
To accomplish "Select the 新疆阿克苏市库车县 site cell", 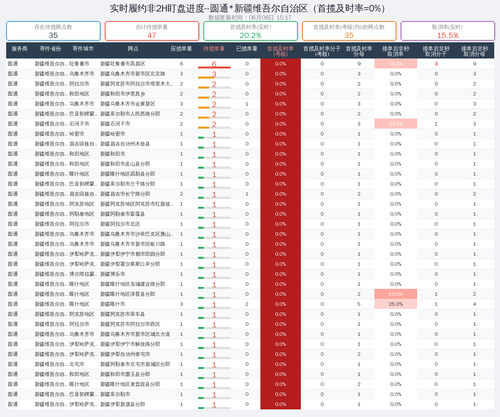I will click(123, 314).
